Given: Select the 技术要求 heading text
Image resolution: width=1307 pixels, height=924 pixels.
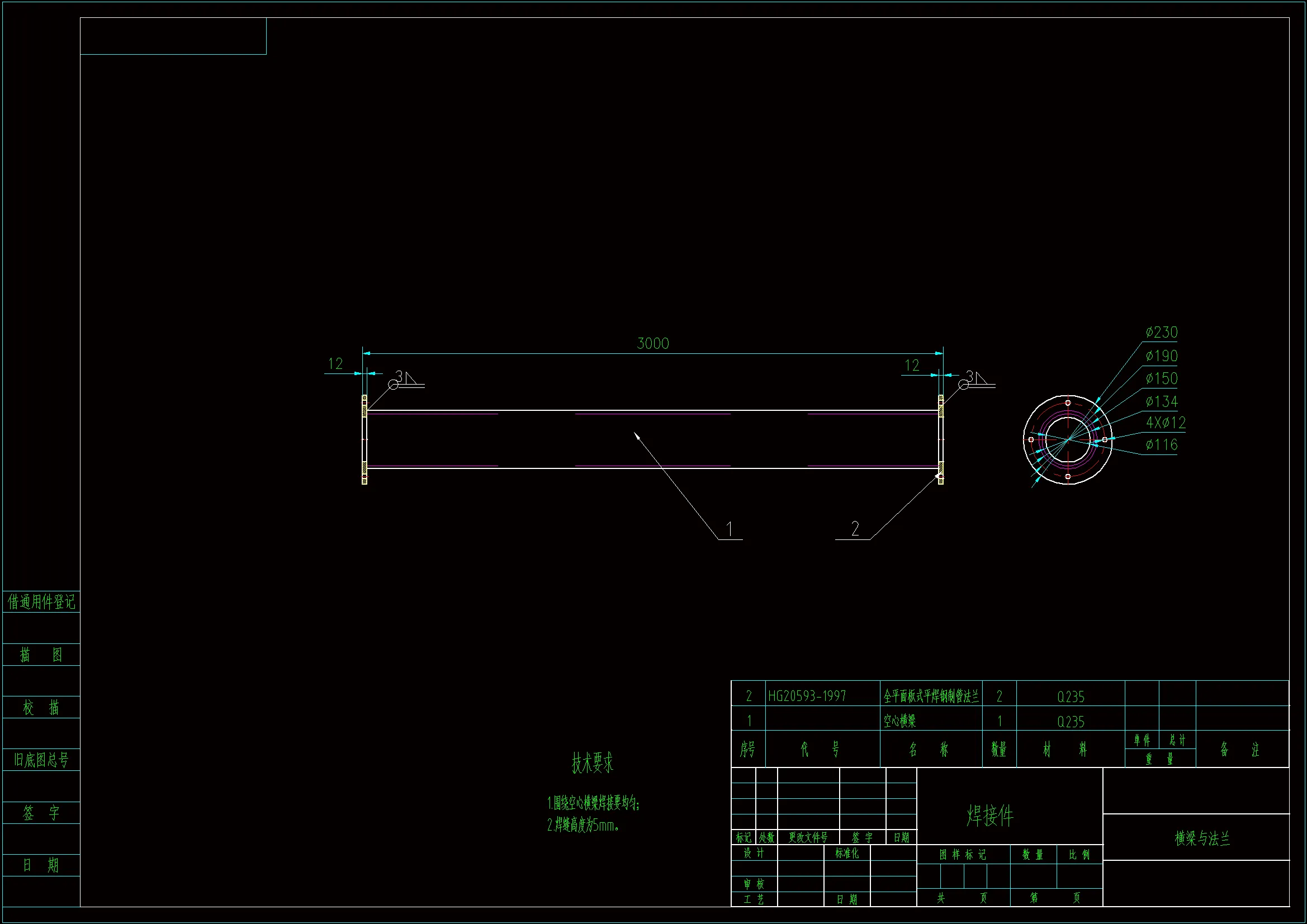Looking at the screenshot, I should coord(592,763).
